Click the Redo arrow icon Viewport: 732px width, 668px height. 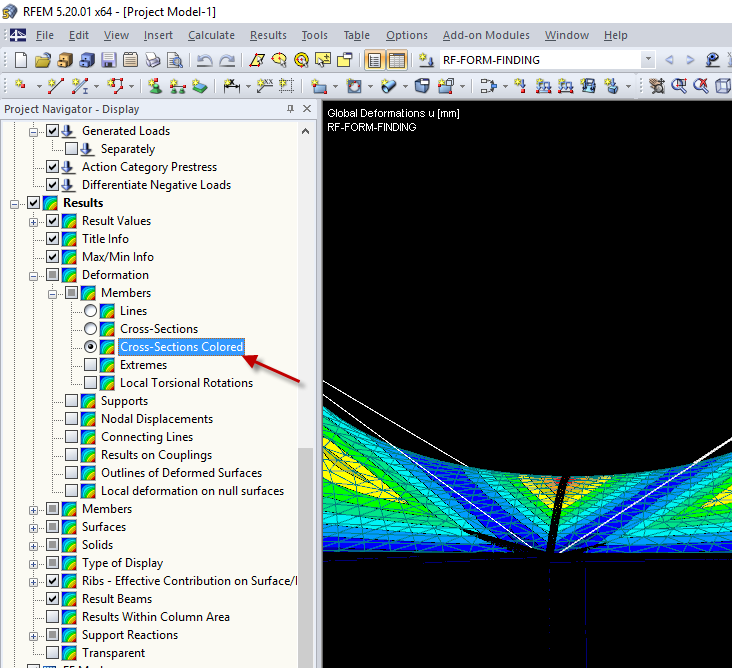tap(227, 60)
